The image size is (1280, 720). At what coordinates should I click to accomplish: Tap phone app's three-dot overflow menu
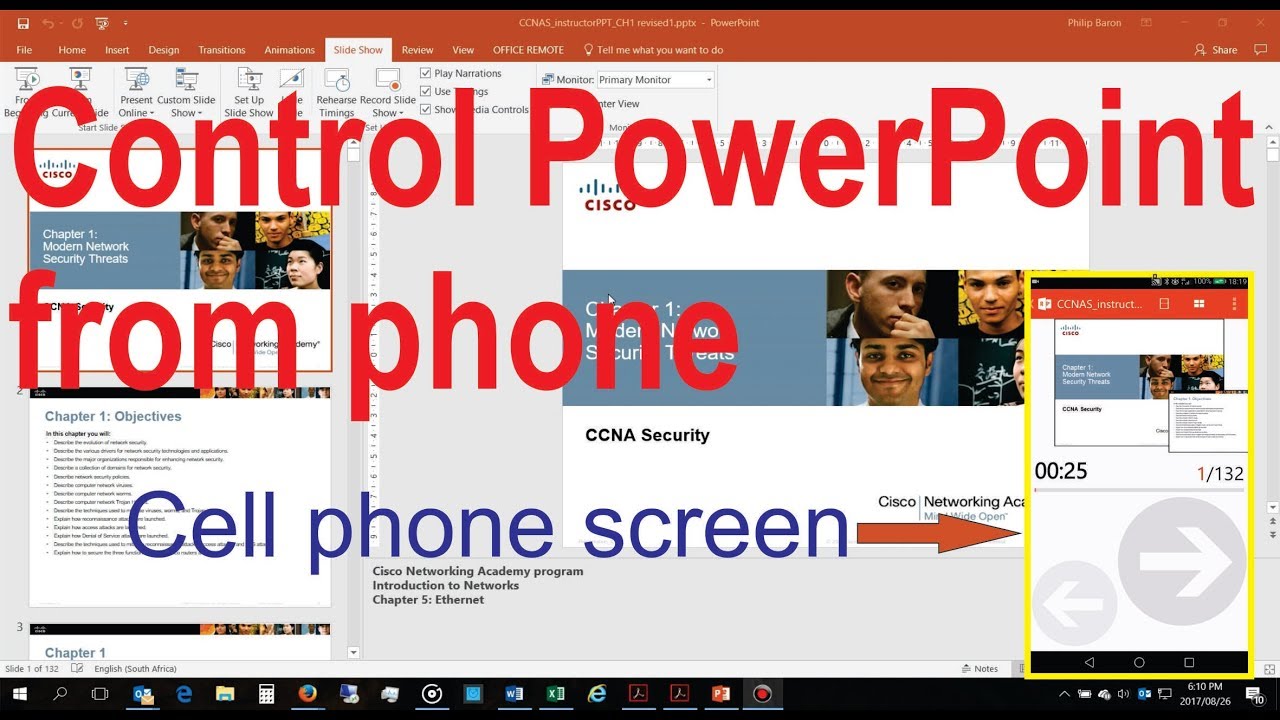pyautogui.click(x=1235, y=304)
